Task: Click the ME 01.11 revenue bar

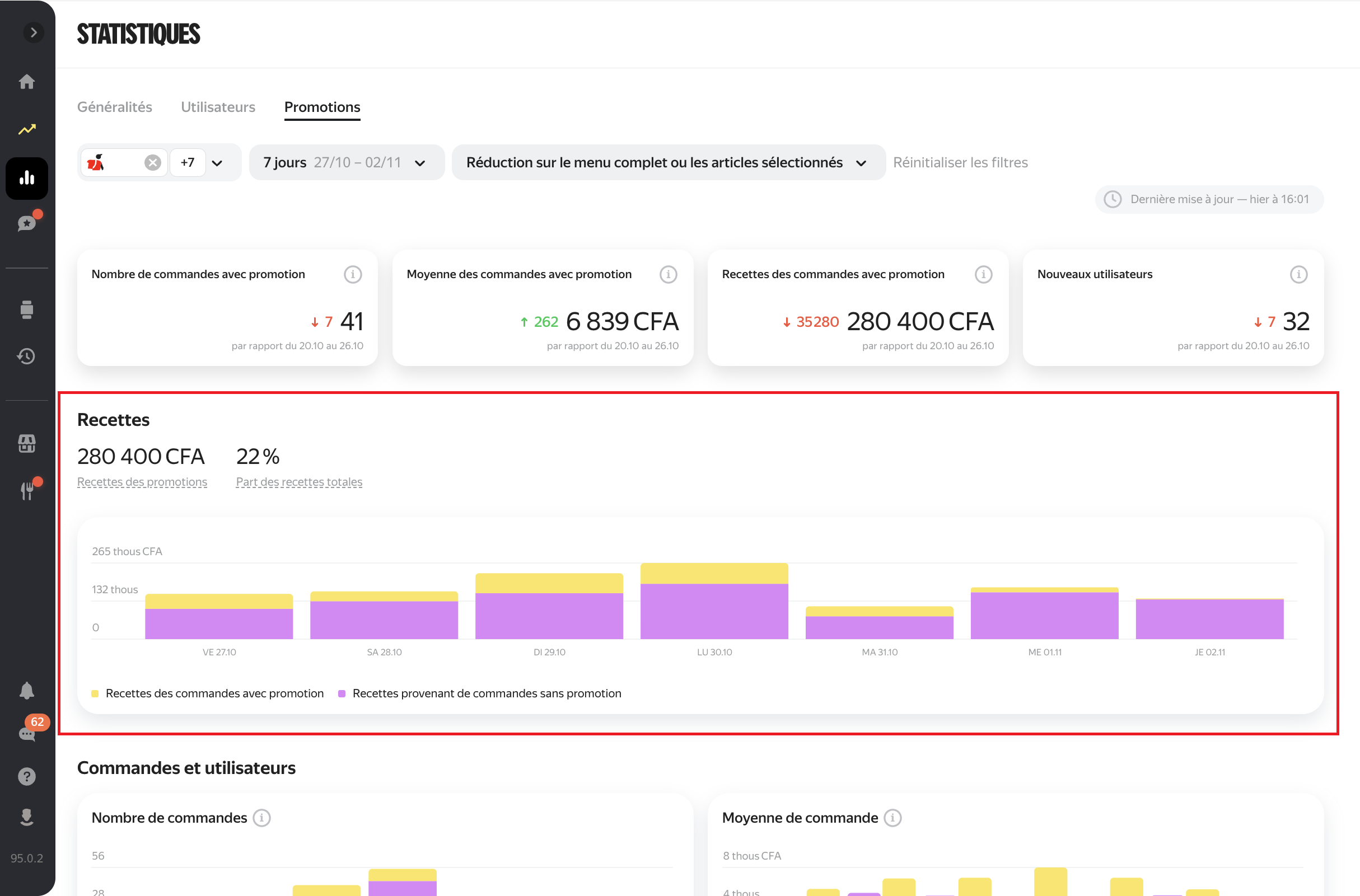Action: click(x=1045, y=613)
